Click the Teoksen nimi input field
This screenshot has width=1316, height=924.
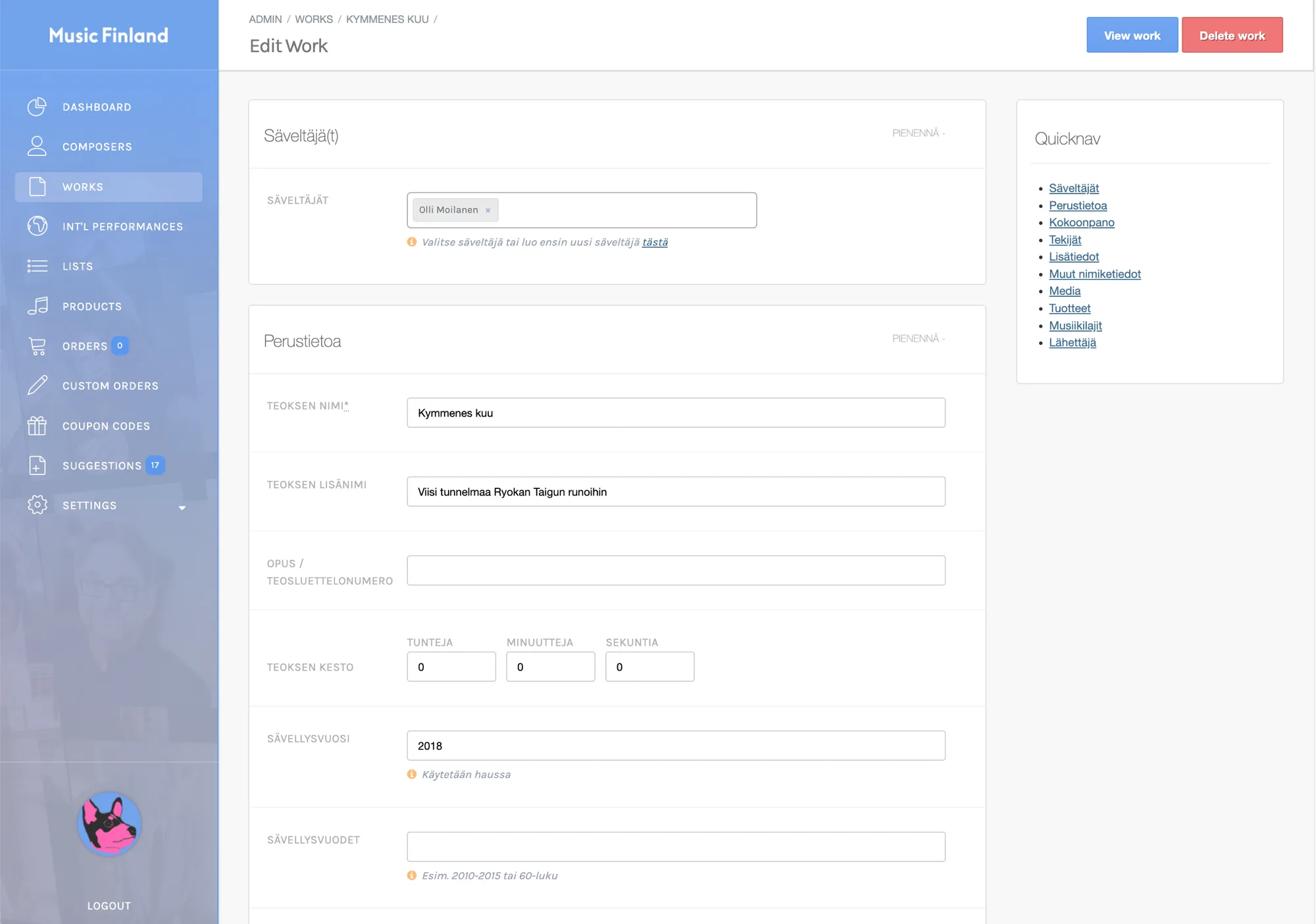[676, 413]
